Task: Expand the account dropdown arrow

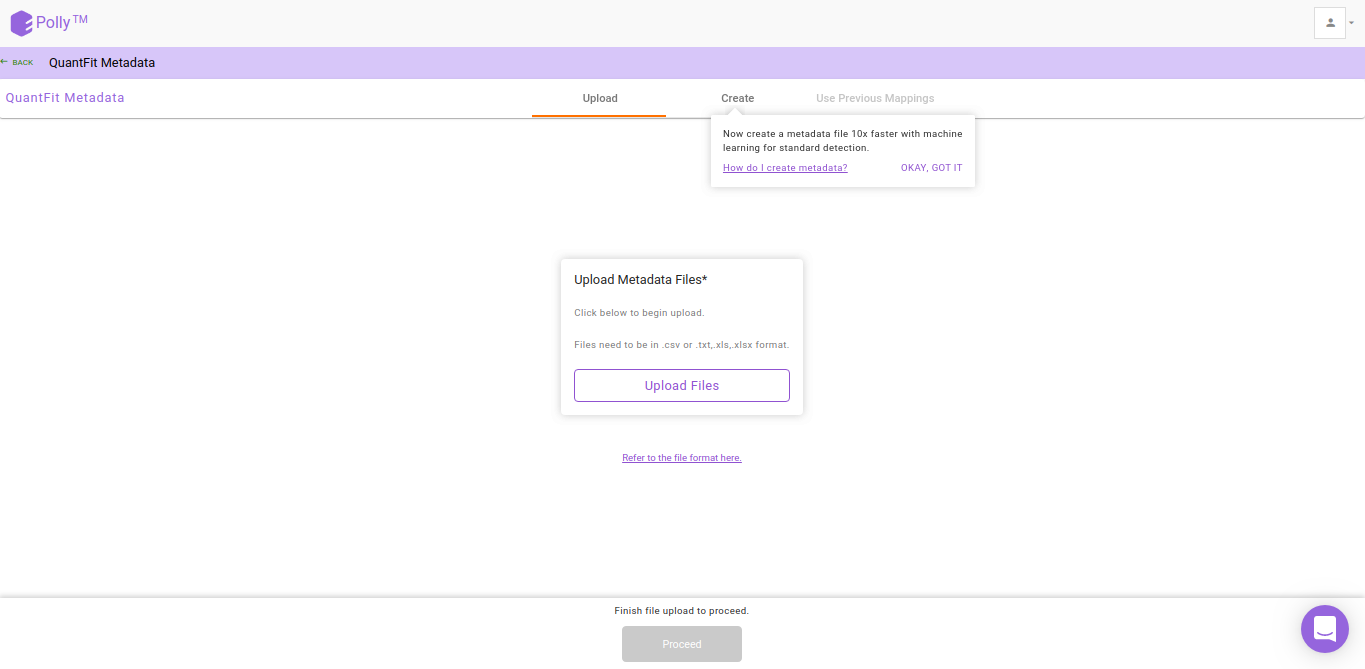Action: (1351, 22)
